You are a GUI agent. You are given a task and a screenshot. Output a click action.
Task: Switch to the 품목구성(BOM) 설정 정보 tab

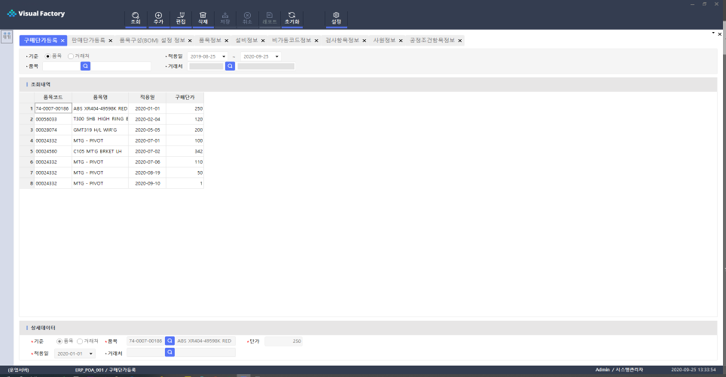152,40
